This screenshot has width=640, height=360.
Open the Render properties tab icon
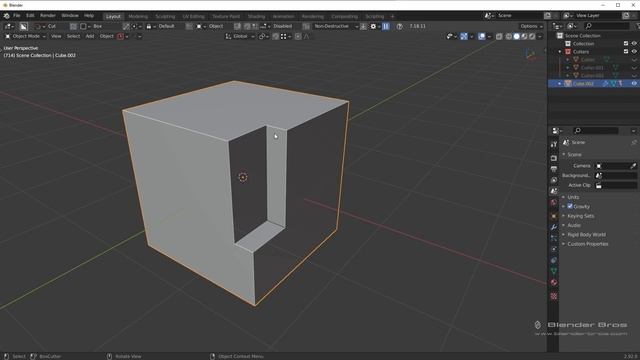pyautogui.click(x=554, y=158)
